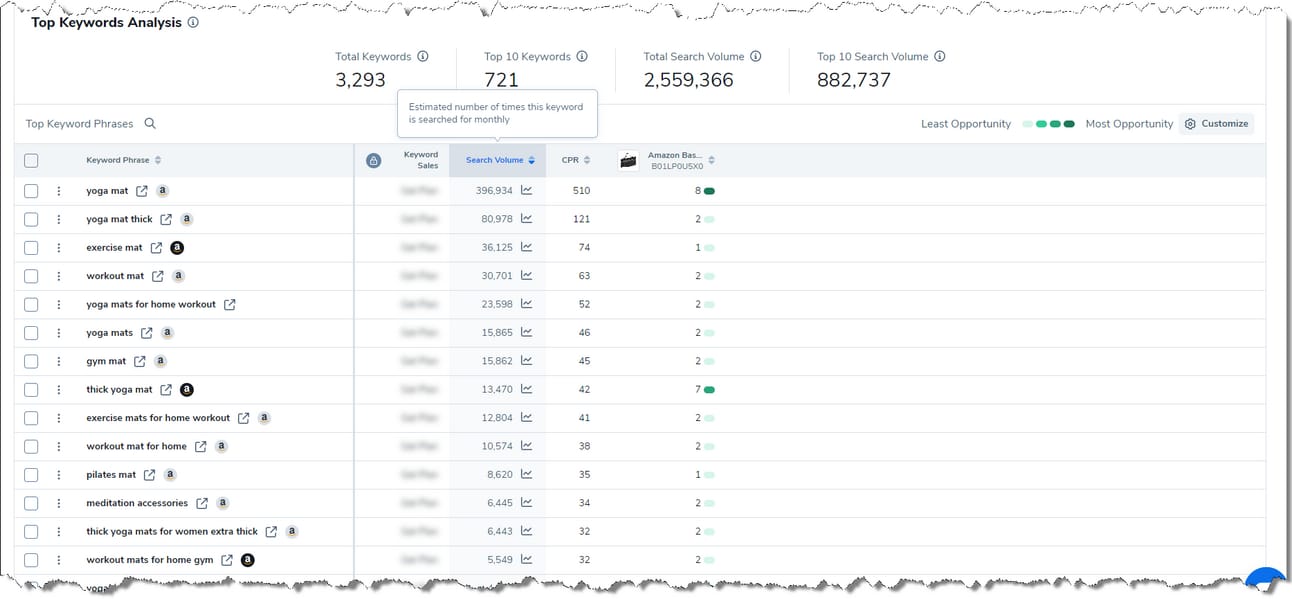Click the lock icon in the Keyword Sales column
1292x599 pixels.
pos(373,160)
